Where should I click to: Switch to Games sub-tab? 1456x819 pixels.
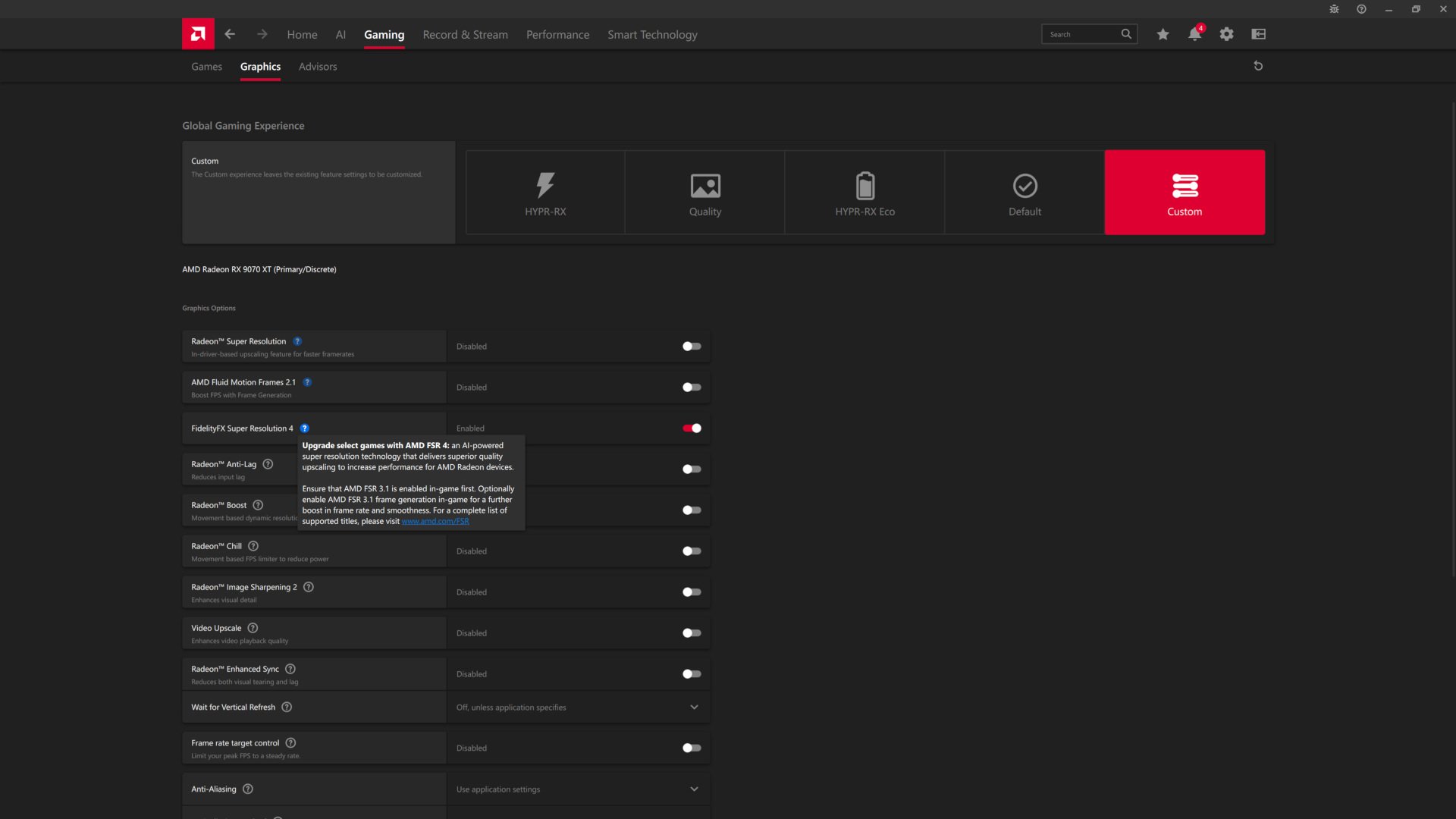[206, 67]
